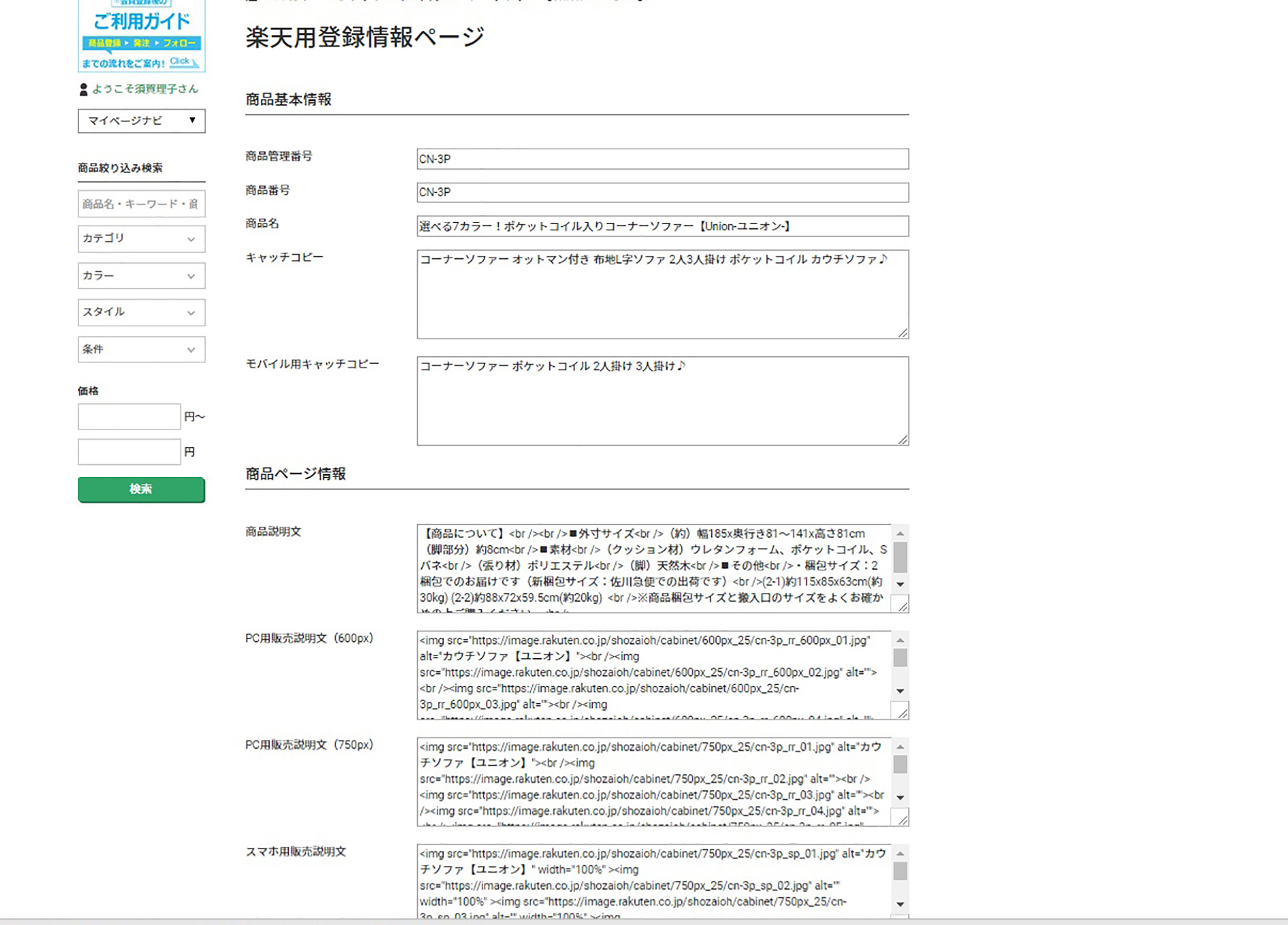Click the 商品絞り込み検索 sidebar heading
The image size is (1288, 925).
[x=120, y=167]
